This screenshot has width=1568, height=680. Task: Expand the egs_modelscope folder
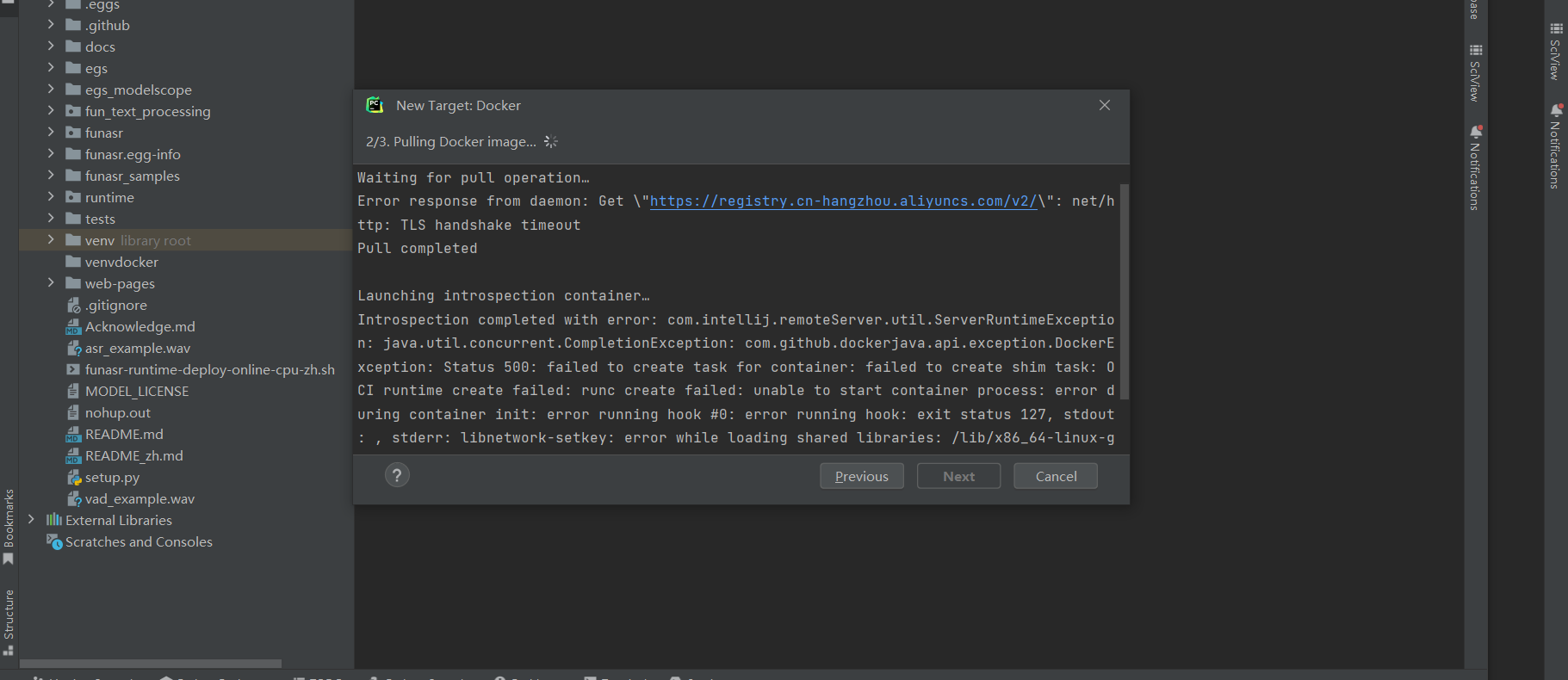51,90
